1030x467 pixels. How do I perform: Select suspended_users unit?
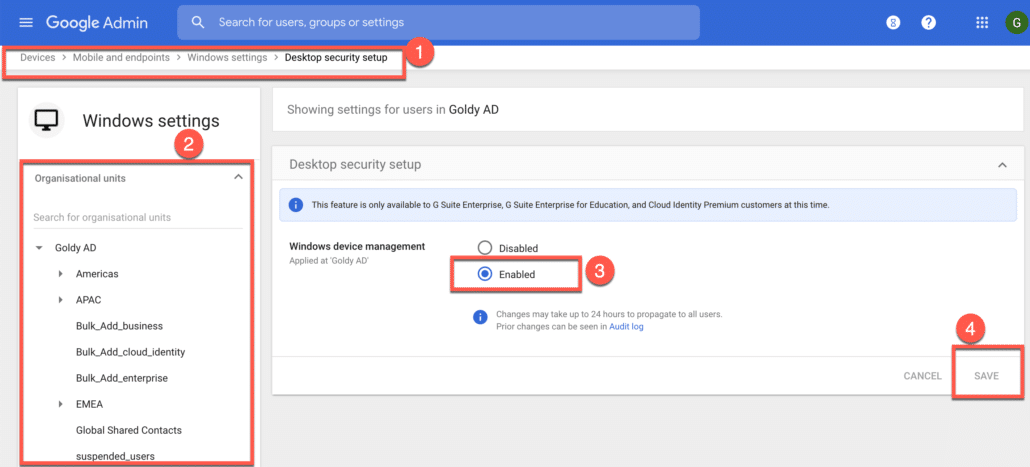click(x=116, y=455)
